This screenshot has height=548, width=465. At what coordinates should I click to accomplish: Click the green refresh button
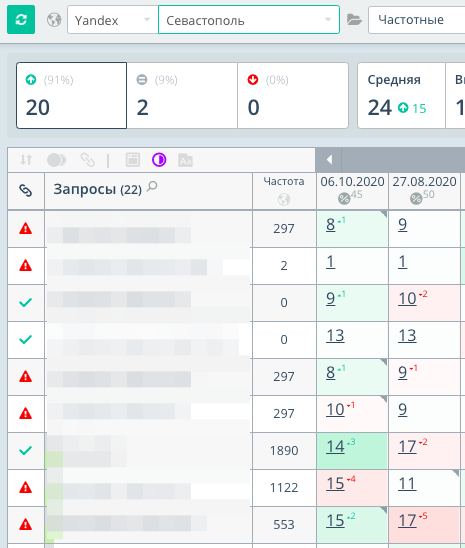(21, 20)
